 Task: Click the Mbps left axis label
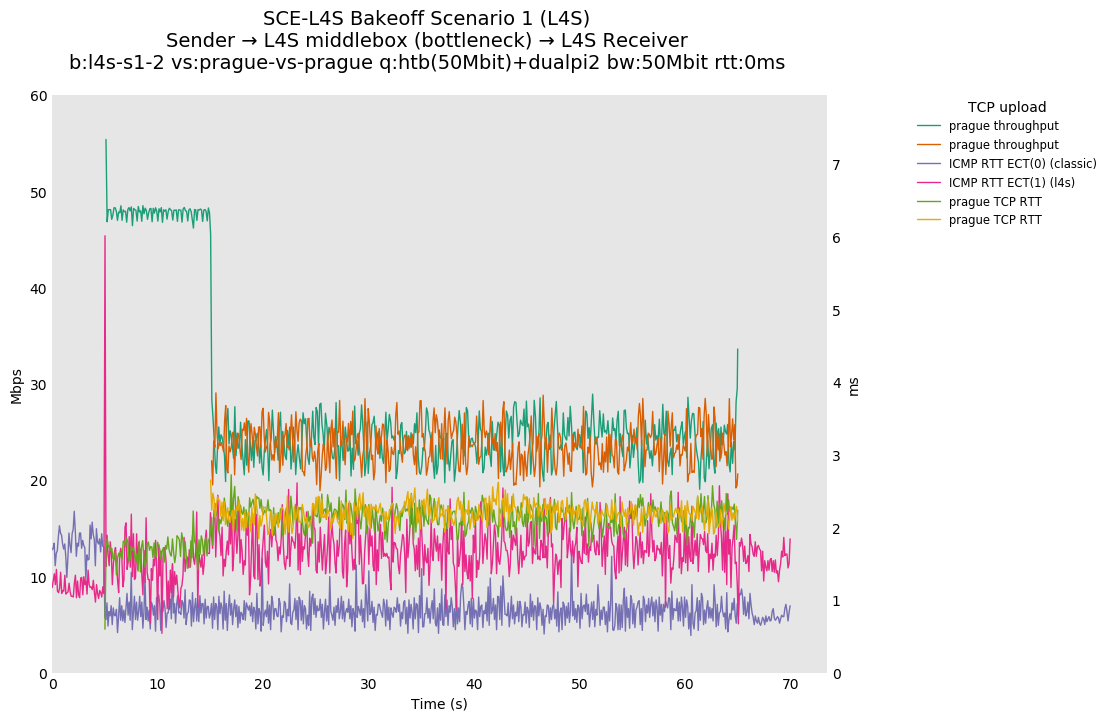coord(16,386)
